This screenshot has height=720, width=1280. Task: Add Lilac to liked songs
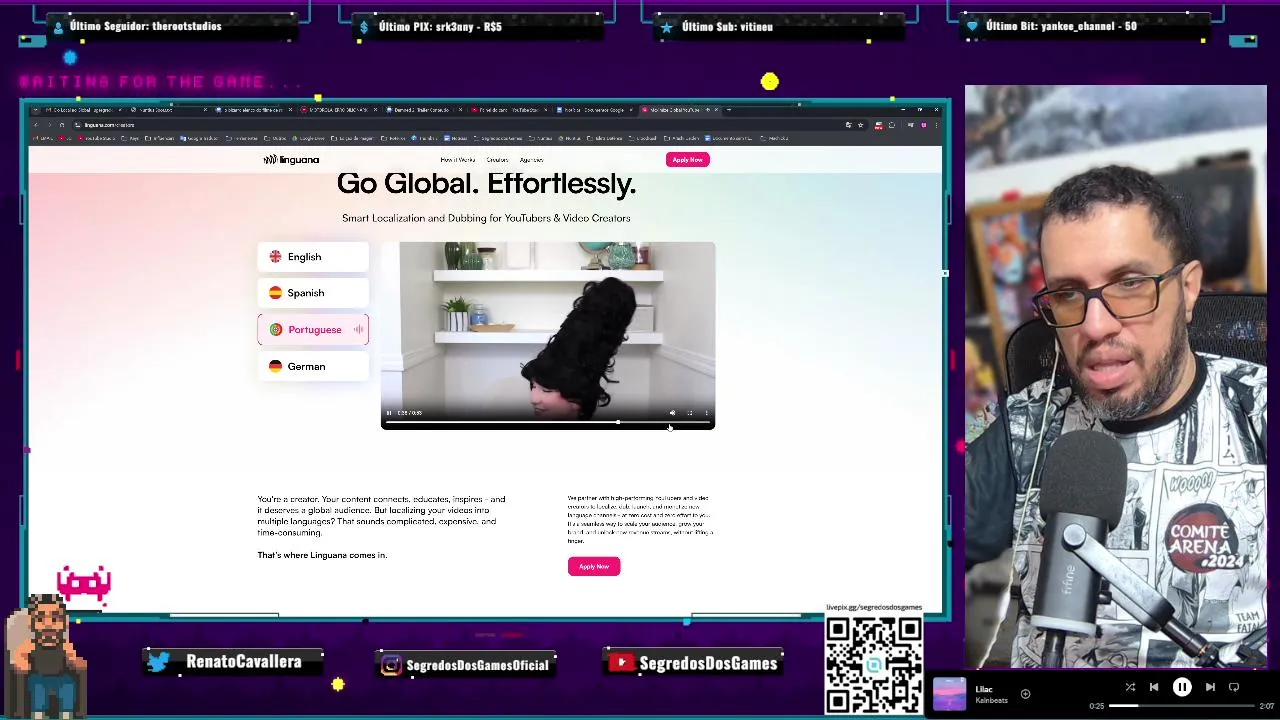1025,693
